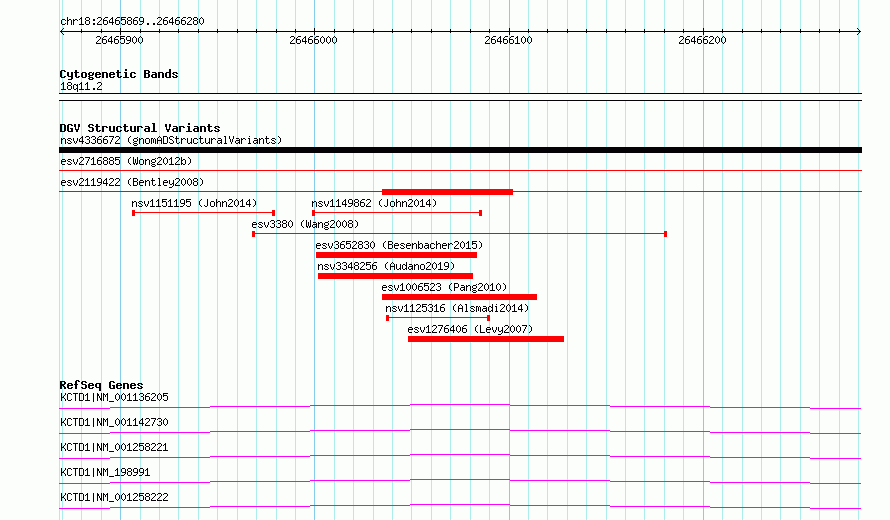Open nsv3348256 (Audano2019) variant label

click(x=386, y=266)
